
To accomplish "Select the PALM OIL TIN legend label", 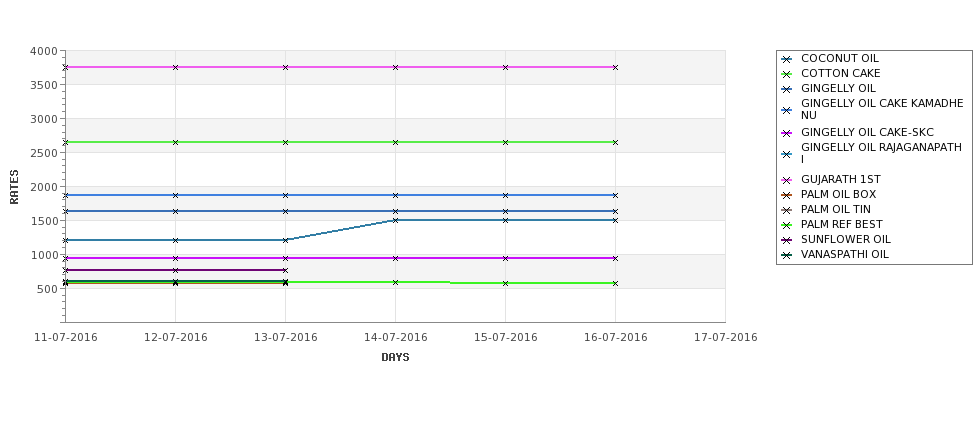I will tap(836, 210).
